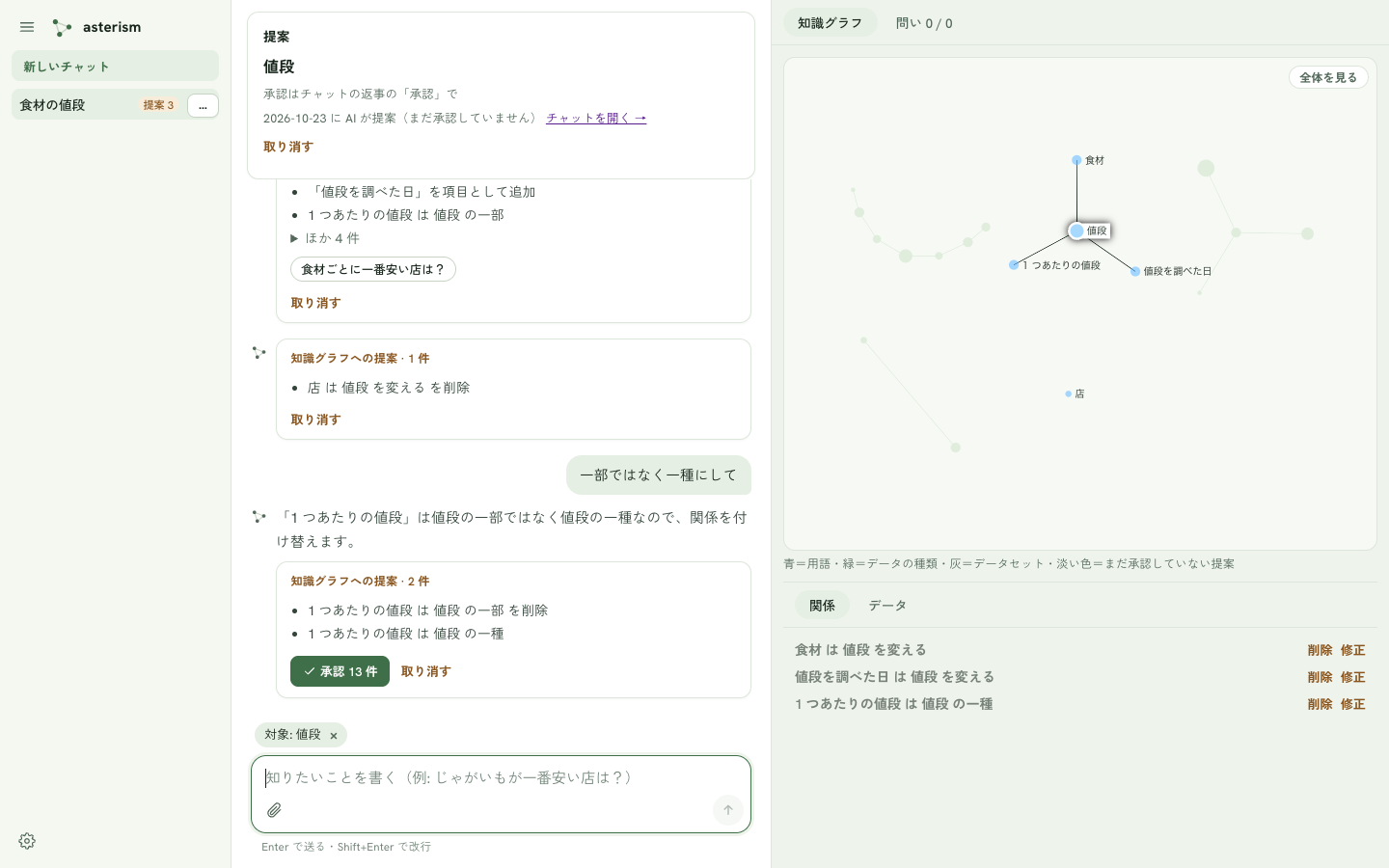Click 「値段を調べた日」を項目として追加 item
Image resolution: width=1389 pixels, height=868 pixels.
click(422, 192)
